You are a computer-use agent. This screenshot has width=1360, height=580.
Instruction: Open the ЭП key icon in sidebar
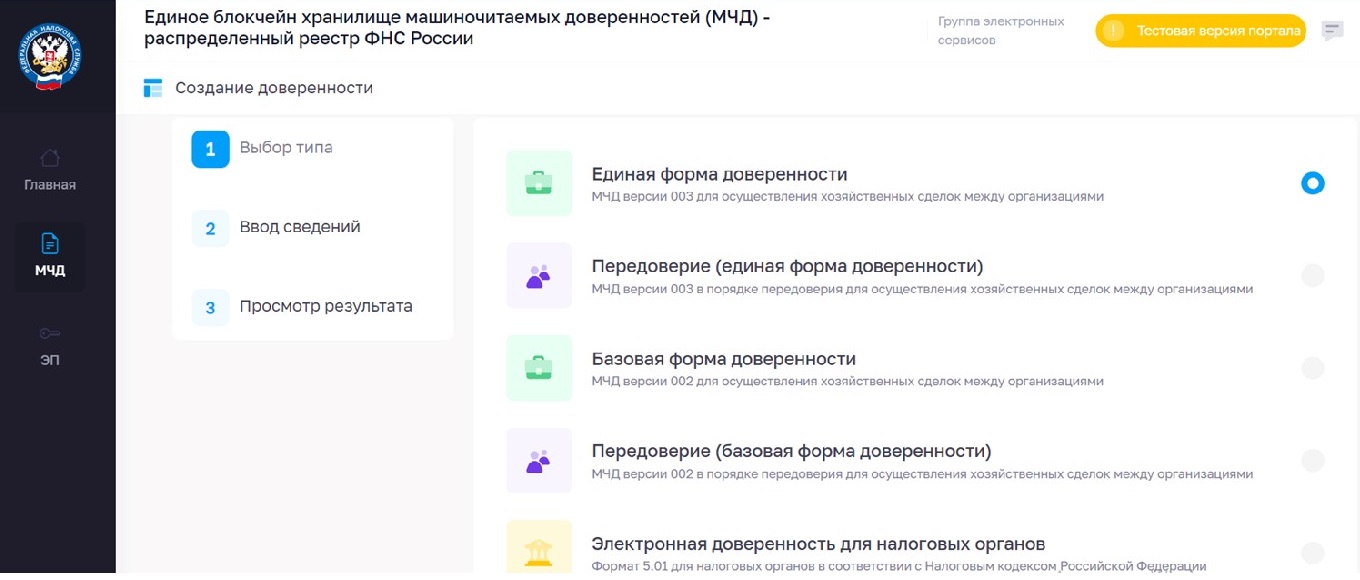coord(49,335)
